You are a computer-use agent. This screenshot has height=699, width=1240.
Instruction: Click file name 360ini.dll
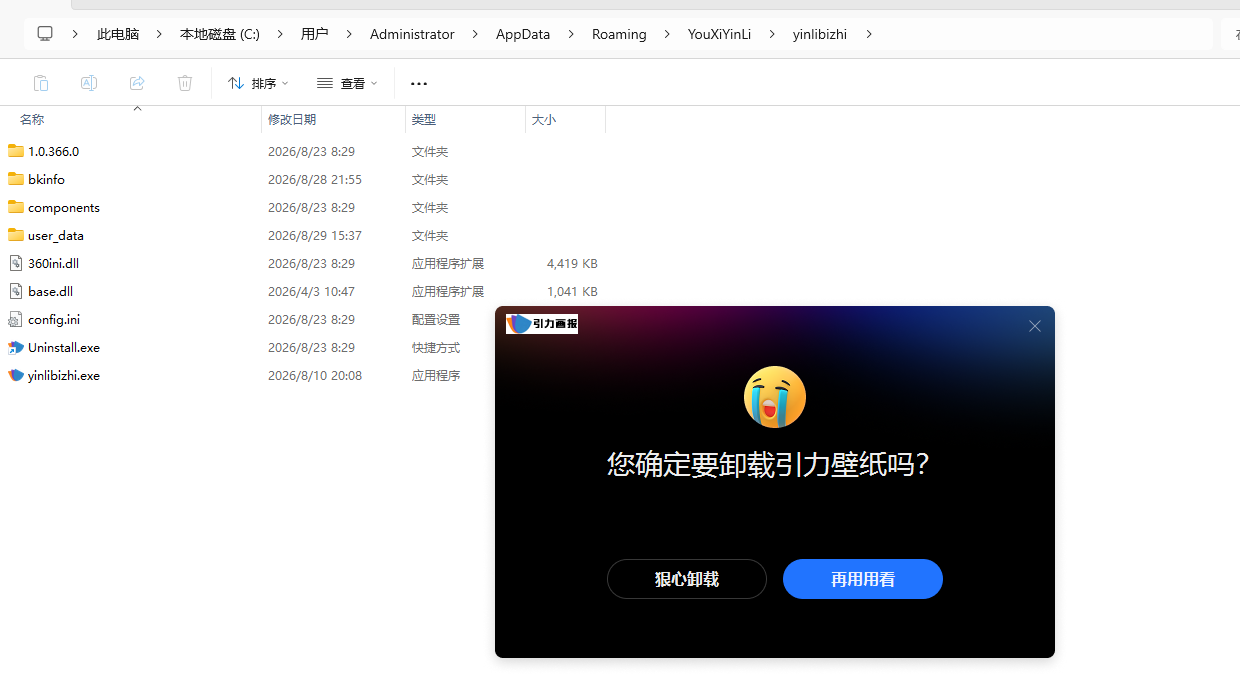coord(53,263)
